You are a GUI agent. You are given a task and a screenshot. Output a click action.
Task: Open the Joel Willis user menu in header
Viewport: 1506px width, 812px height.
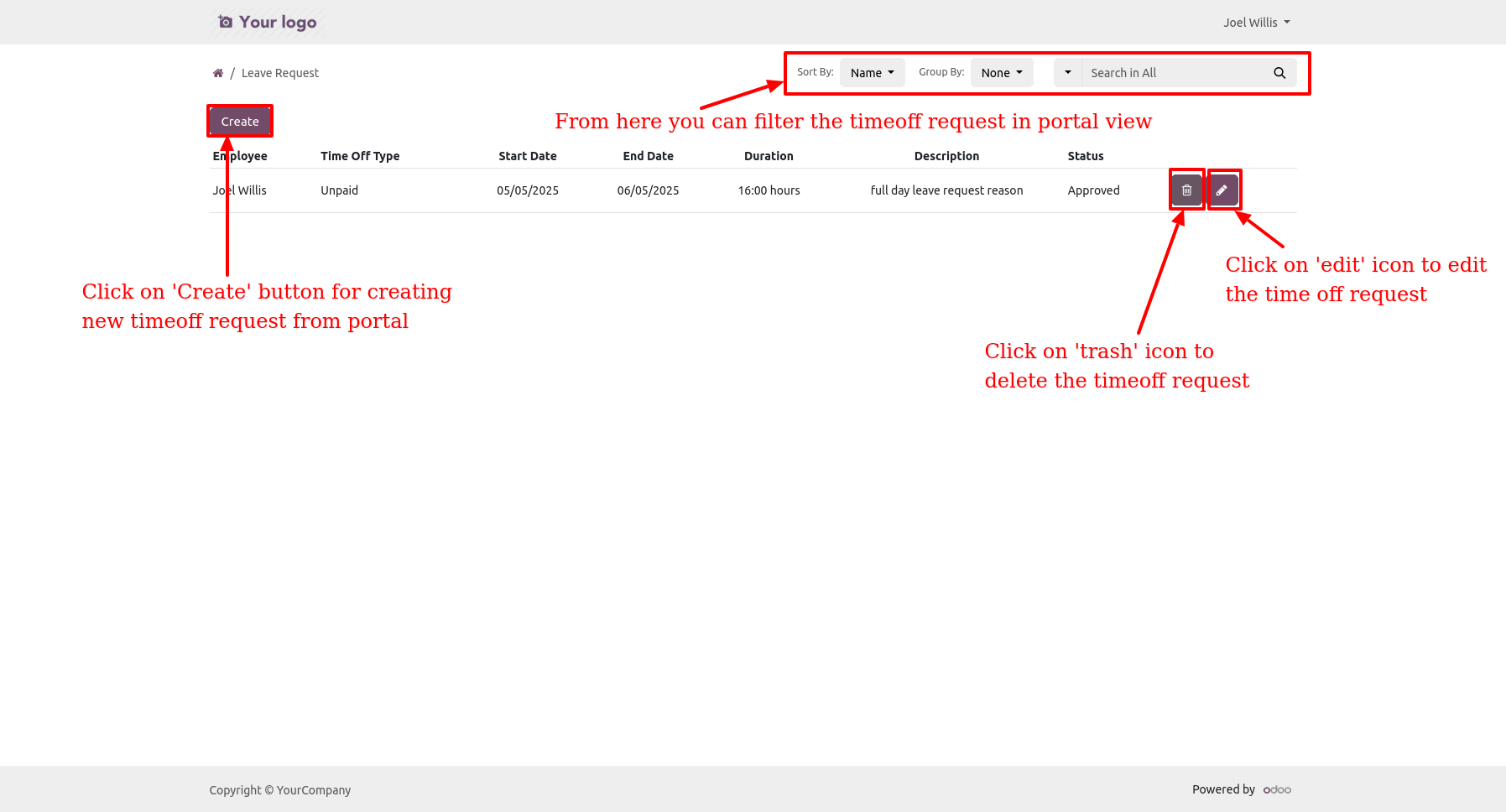(1256, 23)
